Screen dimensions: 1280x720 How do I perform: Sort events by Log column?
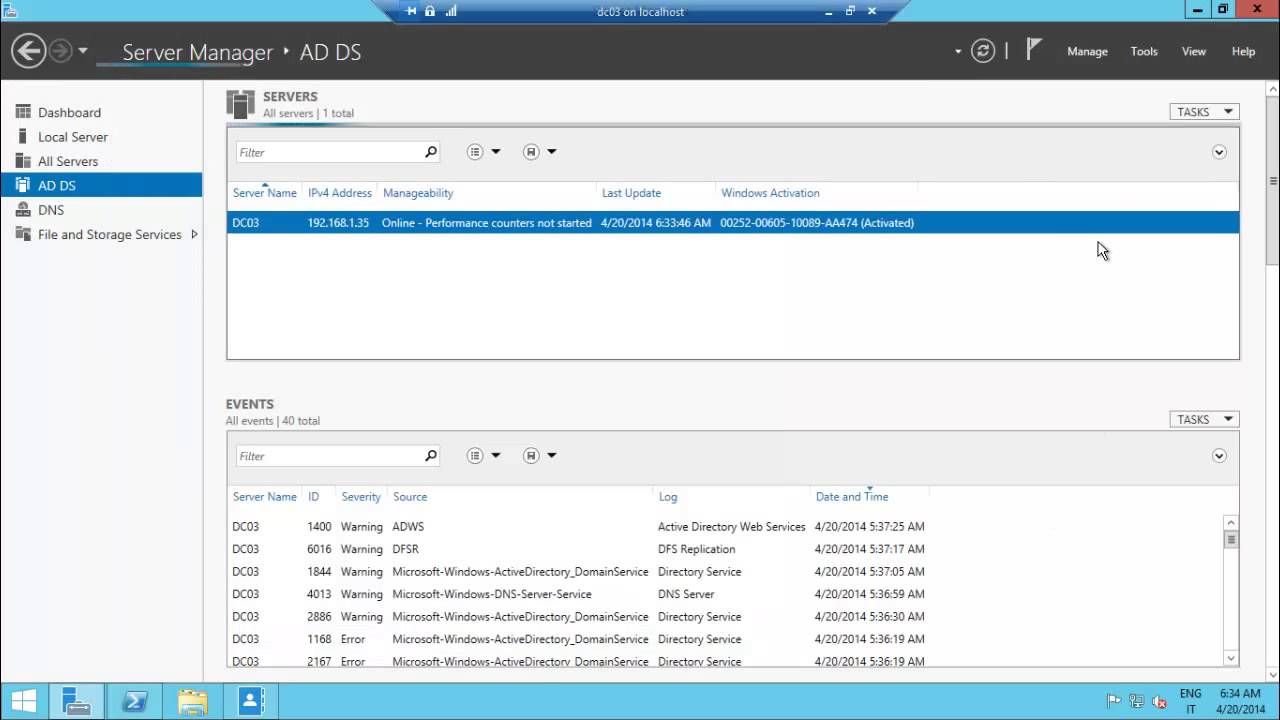(667, 497)
